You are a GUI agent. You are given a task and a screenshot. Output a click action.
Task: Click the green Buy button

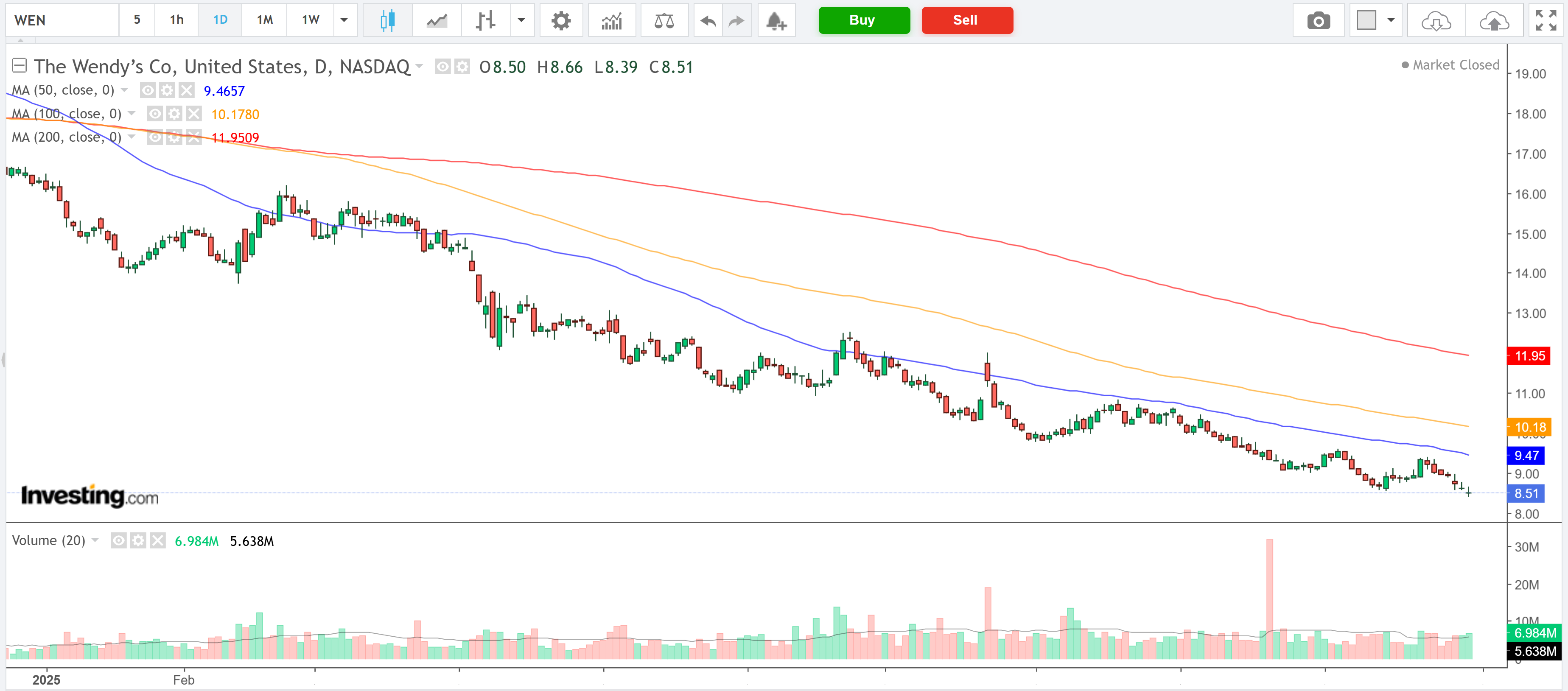[864, 20]
